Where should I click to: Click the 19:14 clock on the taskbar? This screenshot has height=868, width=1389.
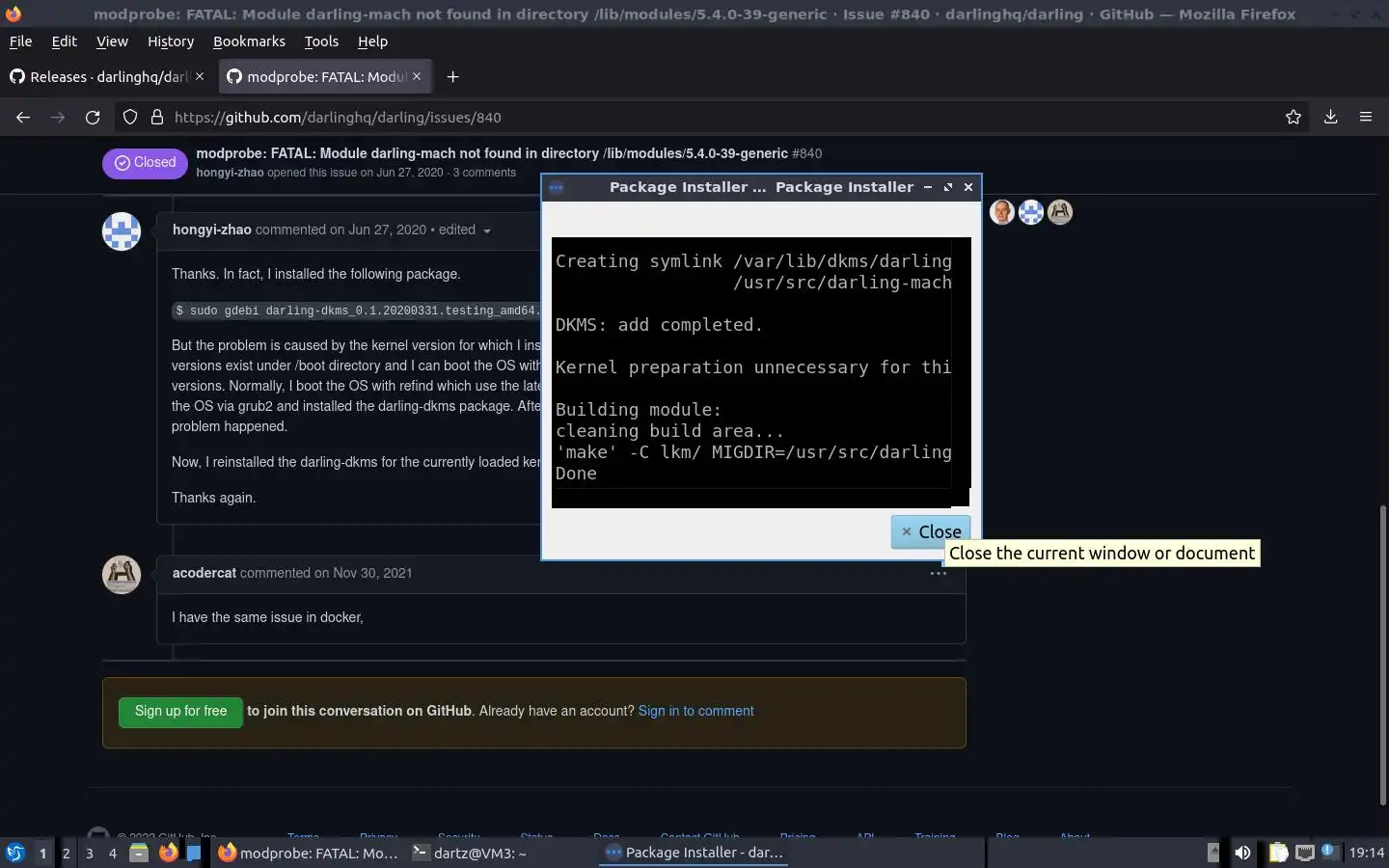click(1366, 853)
